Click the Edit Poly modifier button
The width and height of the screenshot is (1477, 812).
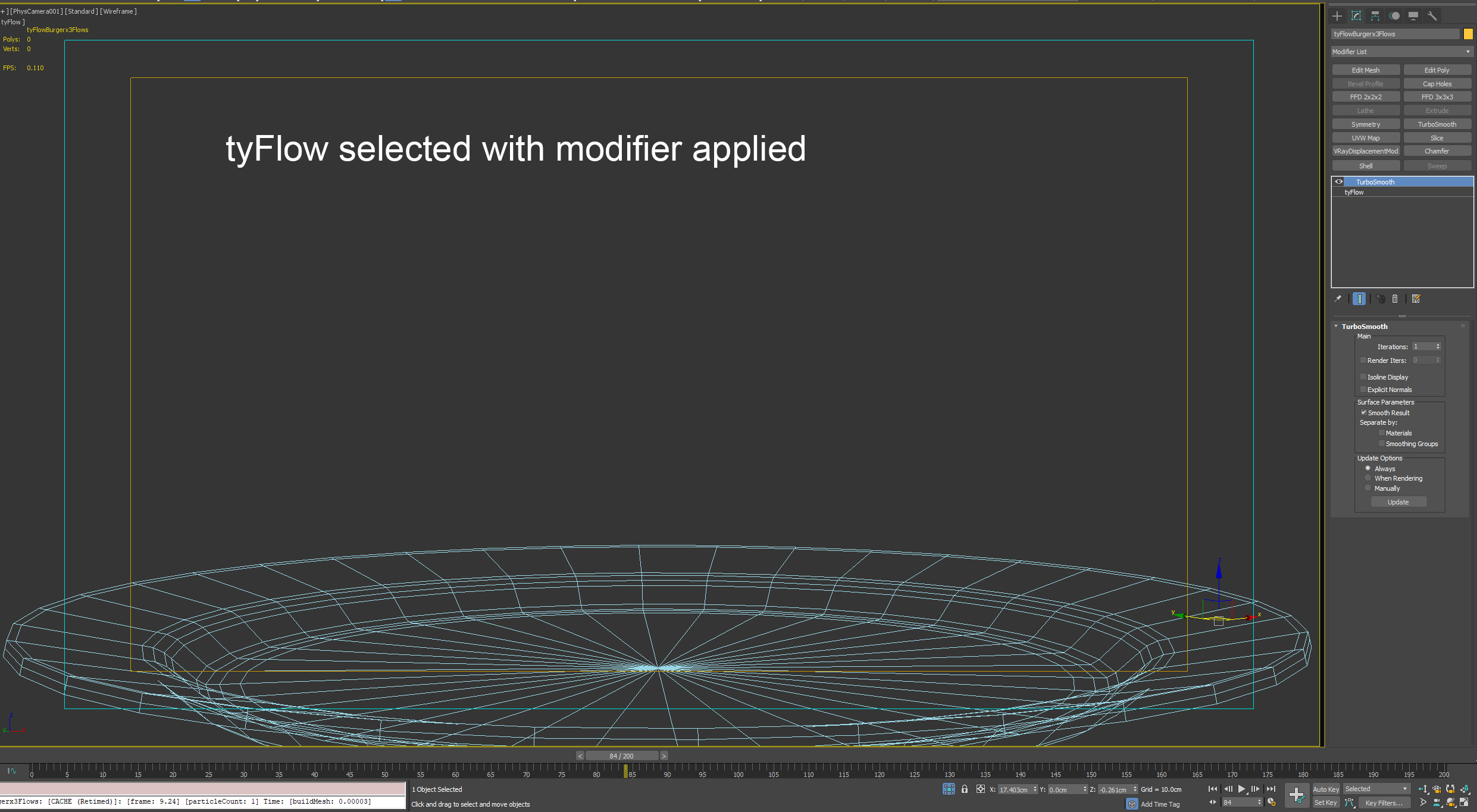tap(1437, 70)
